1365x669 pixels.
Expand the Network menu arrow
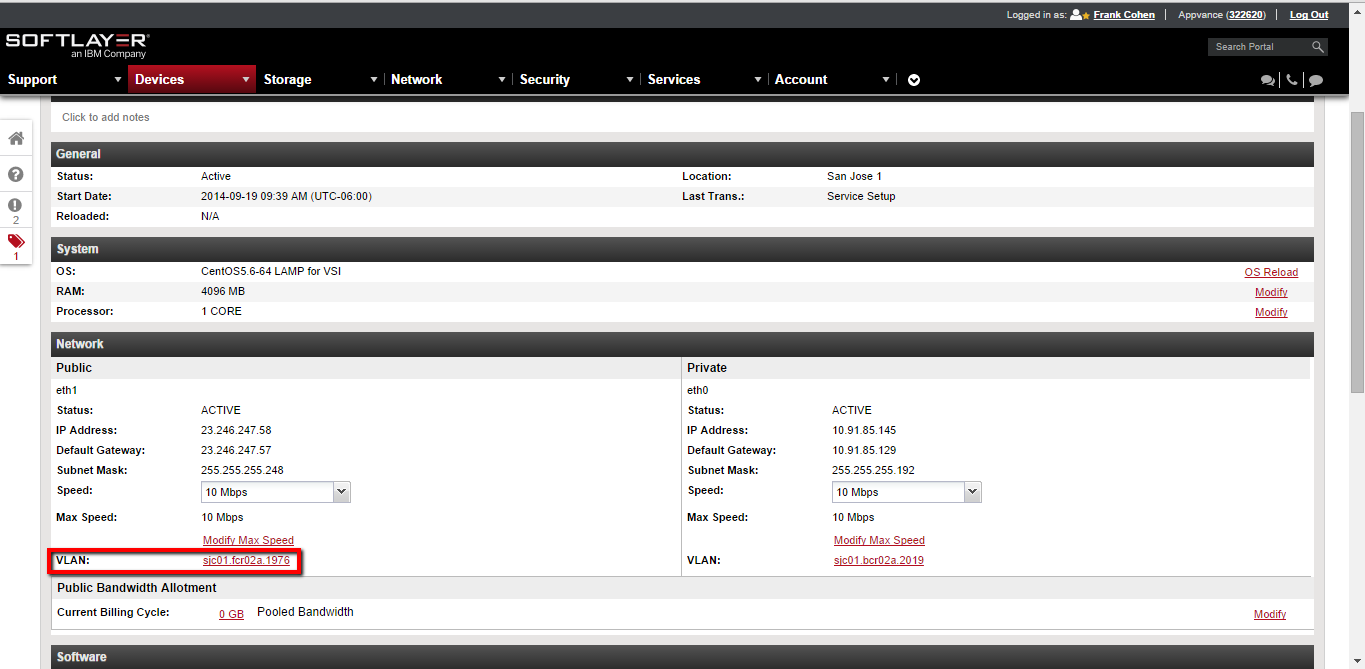pyautogui.click(x=502, y=80)
